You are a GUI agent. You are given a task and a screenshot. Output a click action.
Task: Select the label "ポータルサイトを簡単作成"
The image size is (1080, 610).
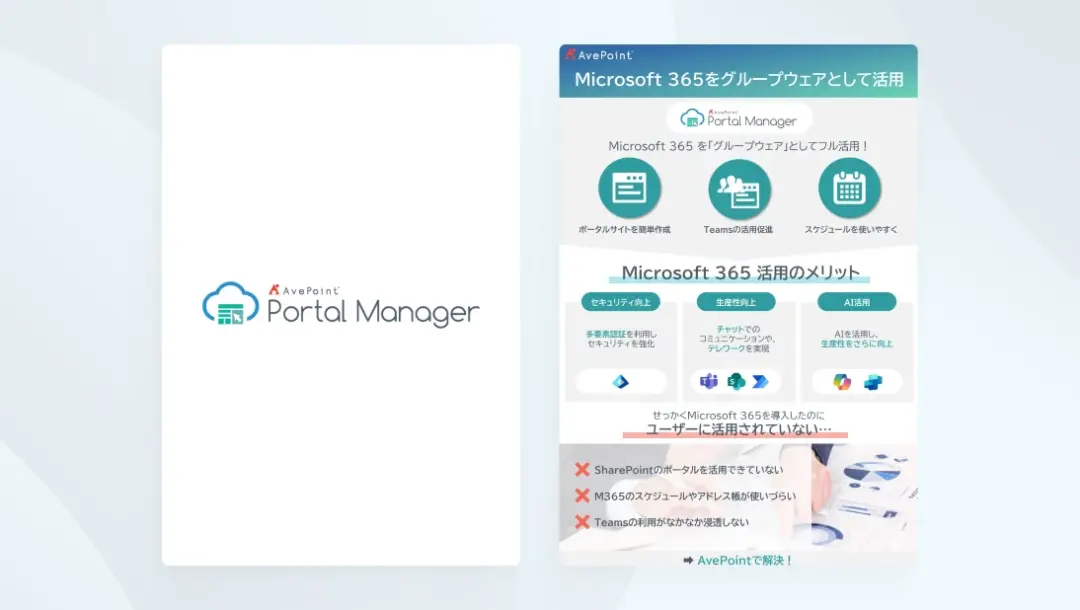[x=624, y=229]
